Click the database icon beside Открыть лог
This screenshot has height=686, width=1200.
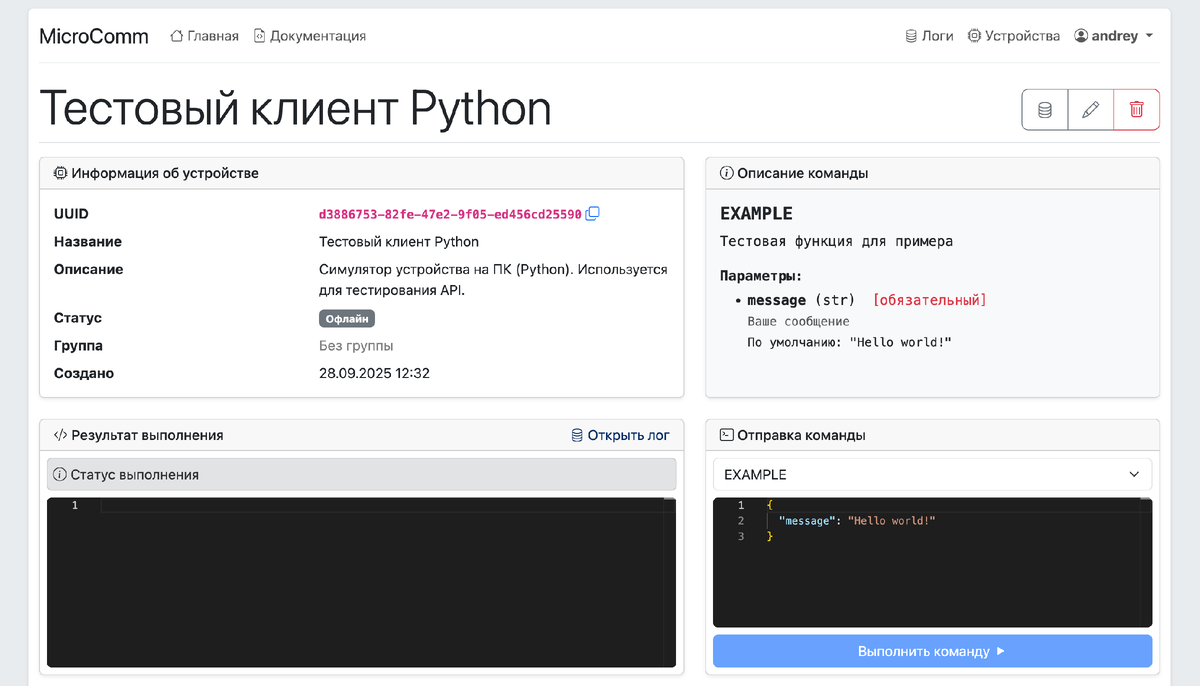(577, 435)
